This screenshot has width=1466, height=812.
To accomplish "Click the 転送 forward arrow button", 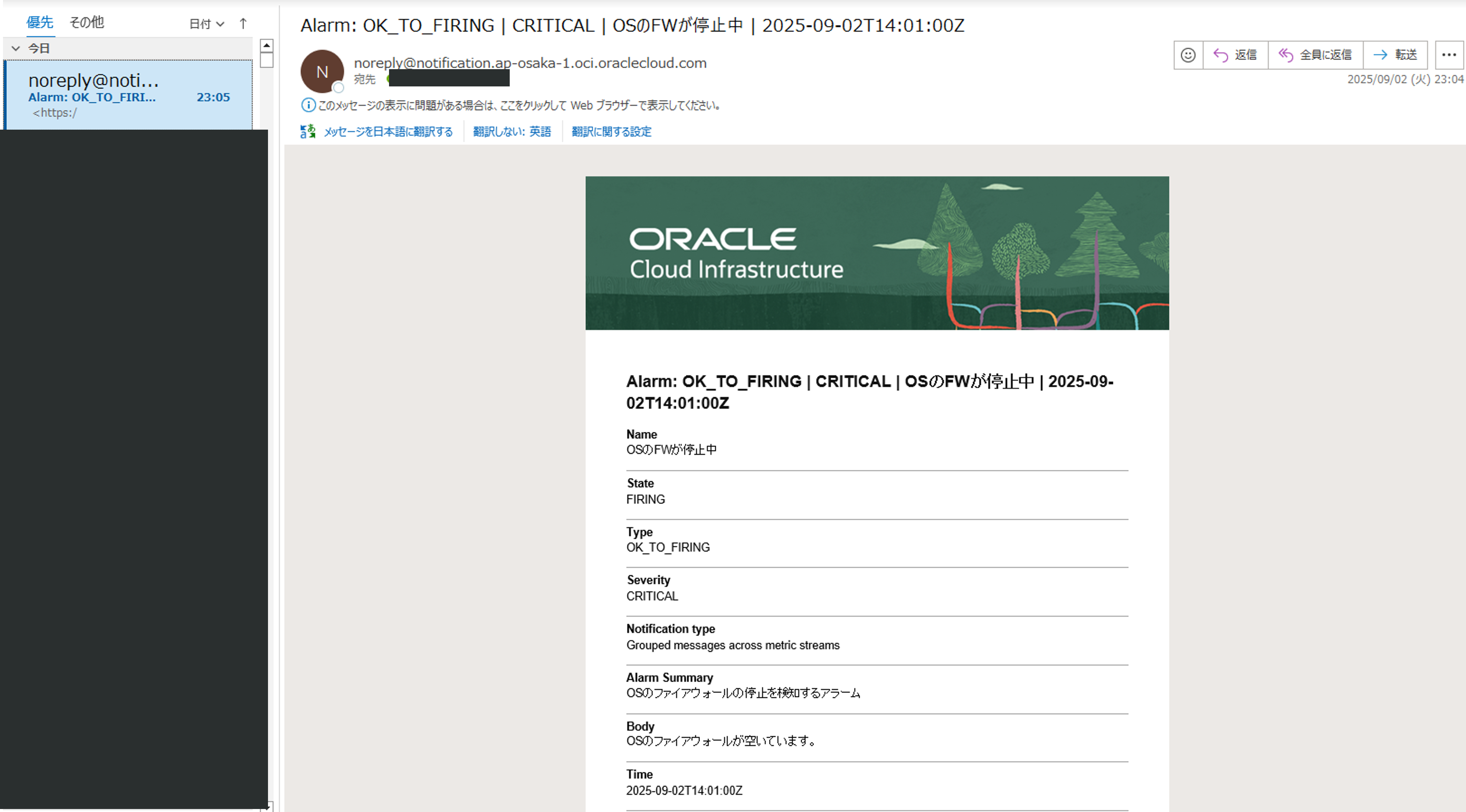I will point(1395,55).
